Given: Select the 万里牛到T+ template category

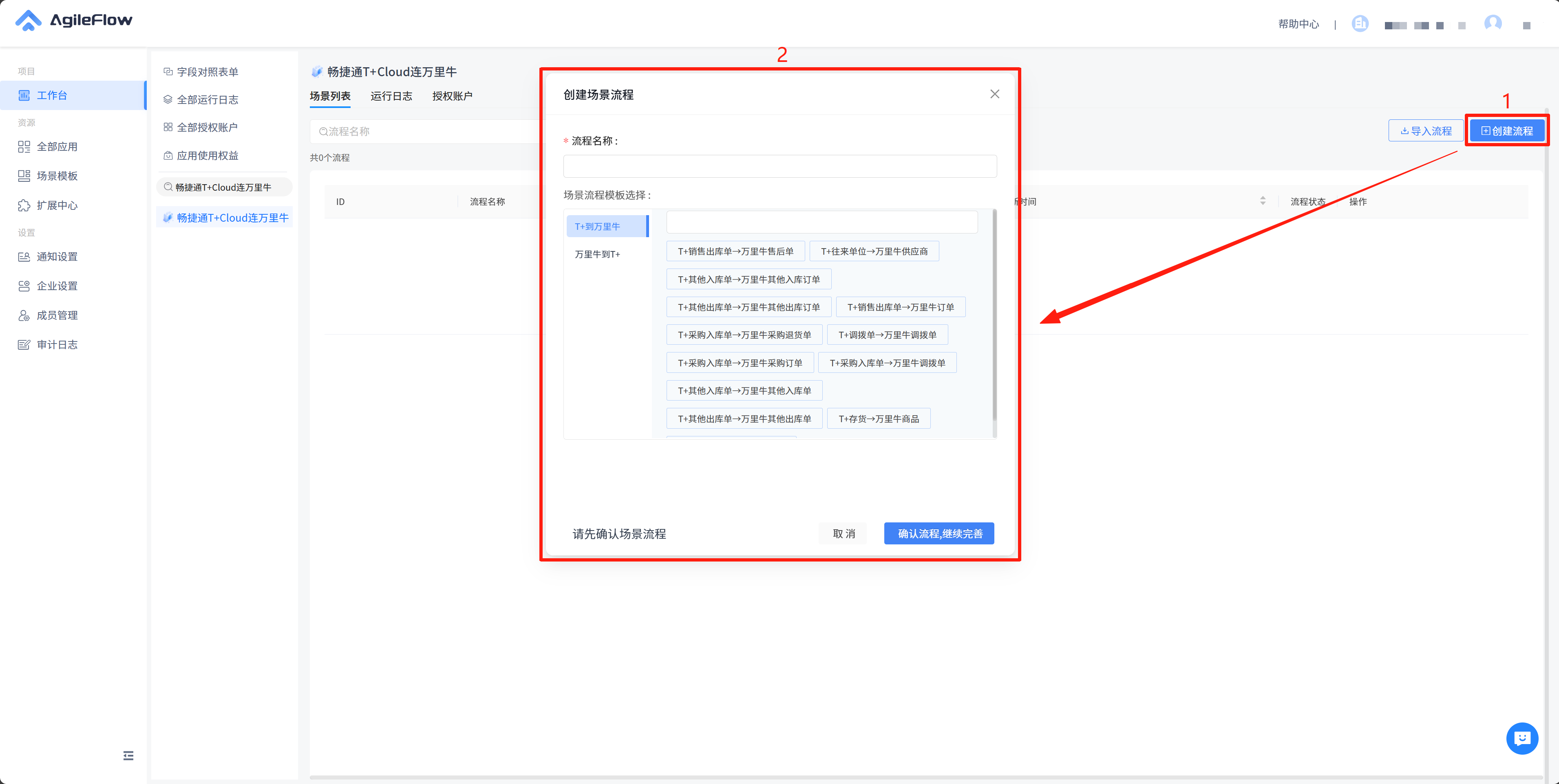Looking at the screenshot, I should 597,254.
